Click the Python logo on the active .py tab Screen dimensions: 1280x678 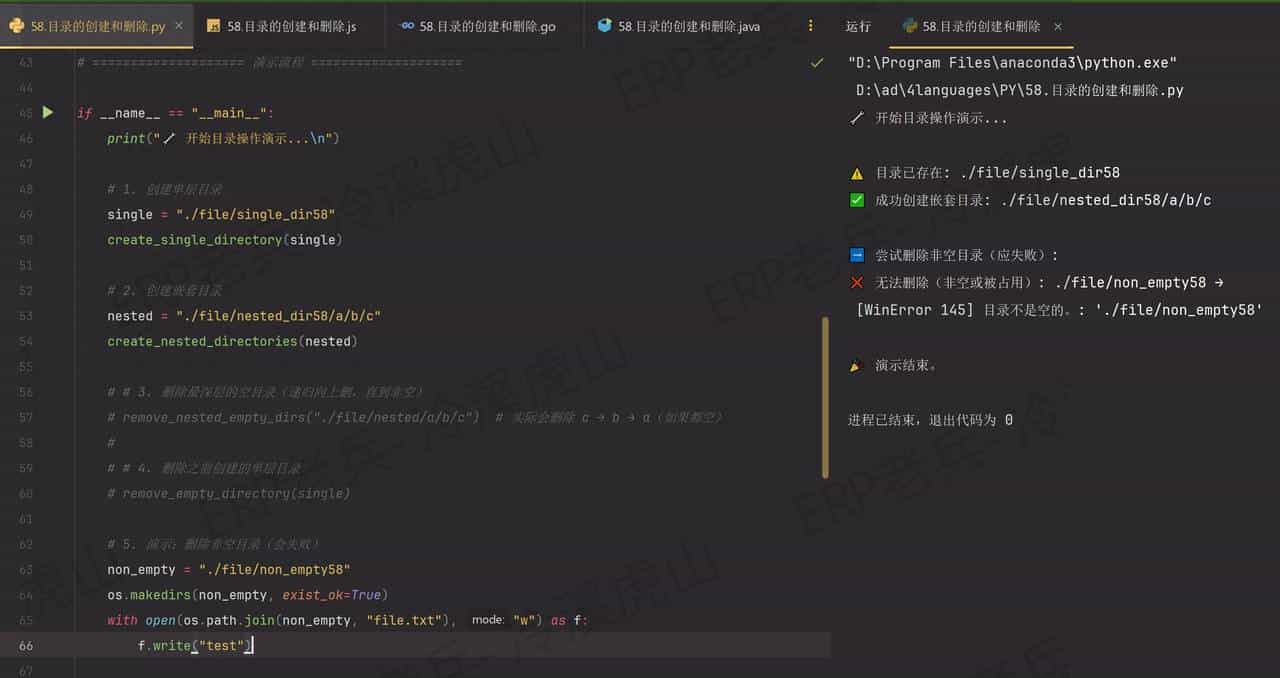[x=17, y=26]
